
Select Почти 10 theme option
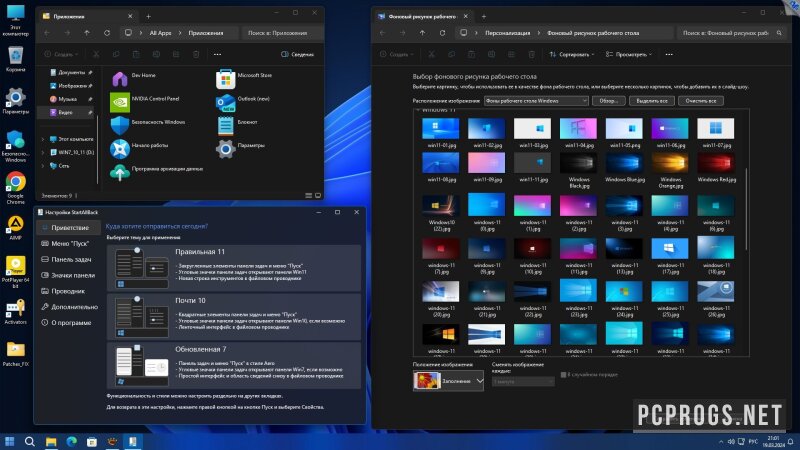click(234, 316)
